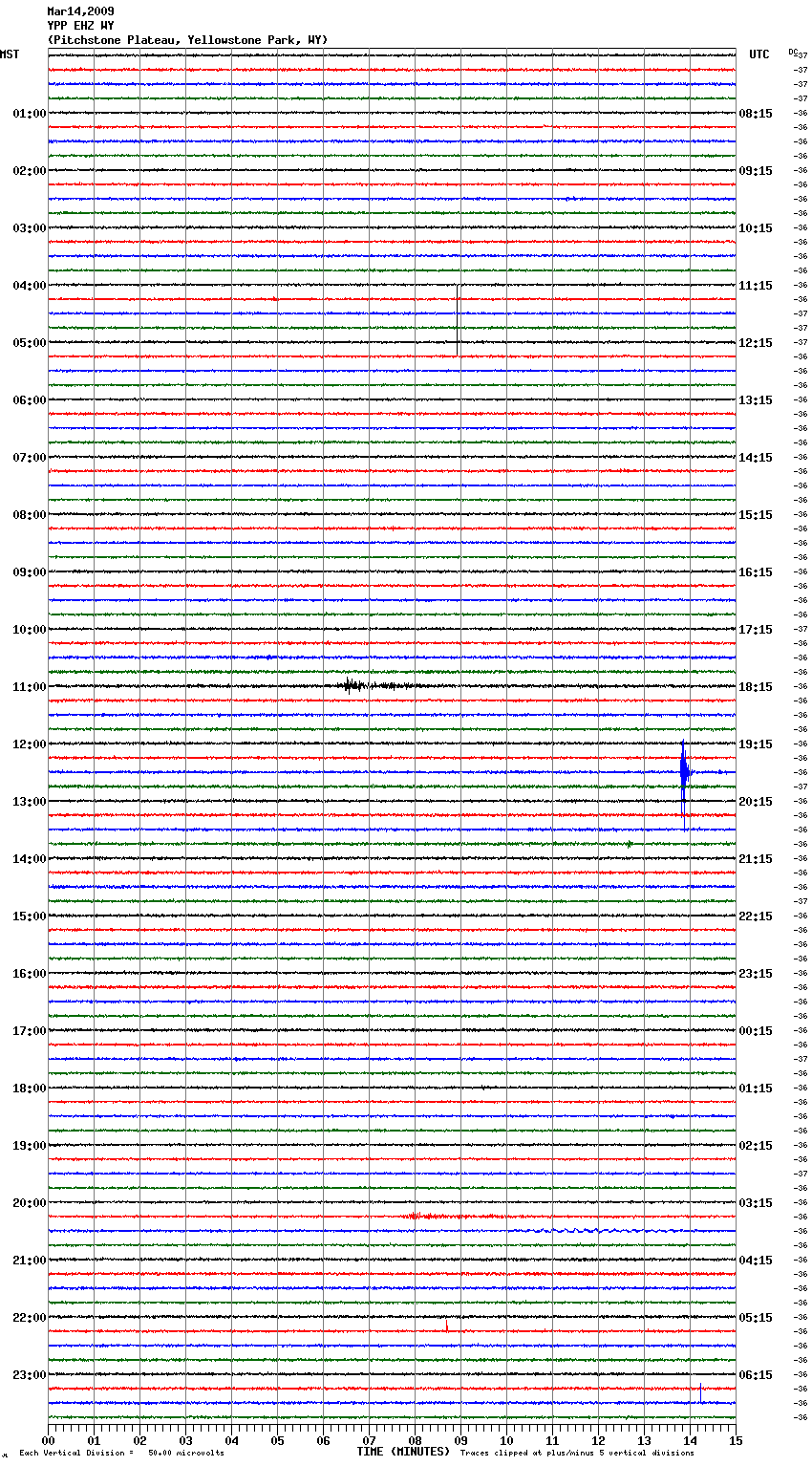The height and width of the screenshot is (1466, 812).
Task: Click the vertical division 50.00 microvolts note
Action: 121,1454
